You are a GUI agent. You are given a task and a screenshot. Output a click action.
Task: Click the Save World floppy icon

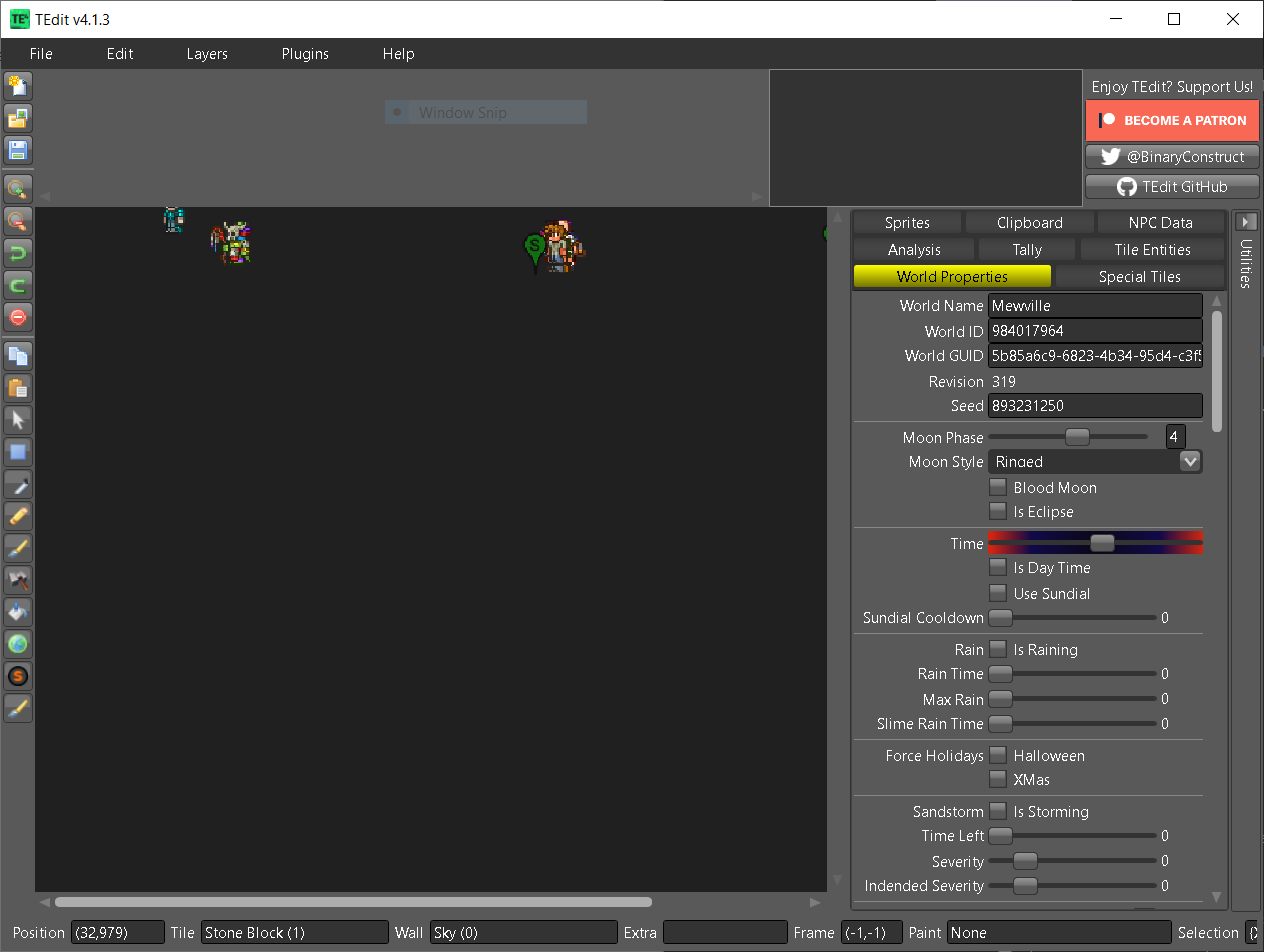18,151
